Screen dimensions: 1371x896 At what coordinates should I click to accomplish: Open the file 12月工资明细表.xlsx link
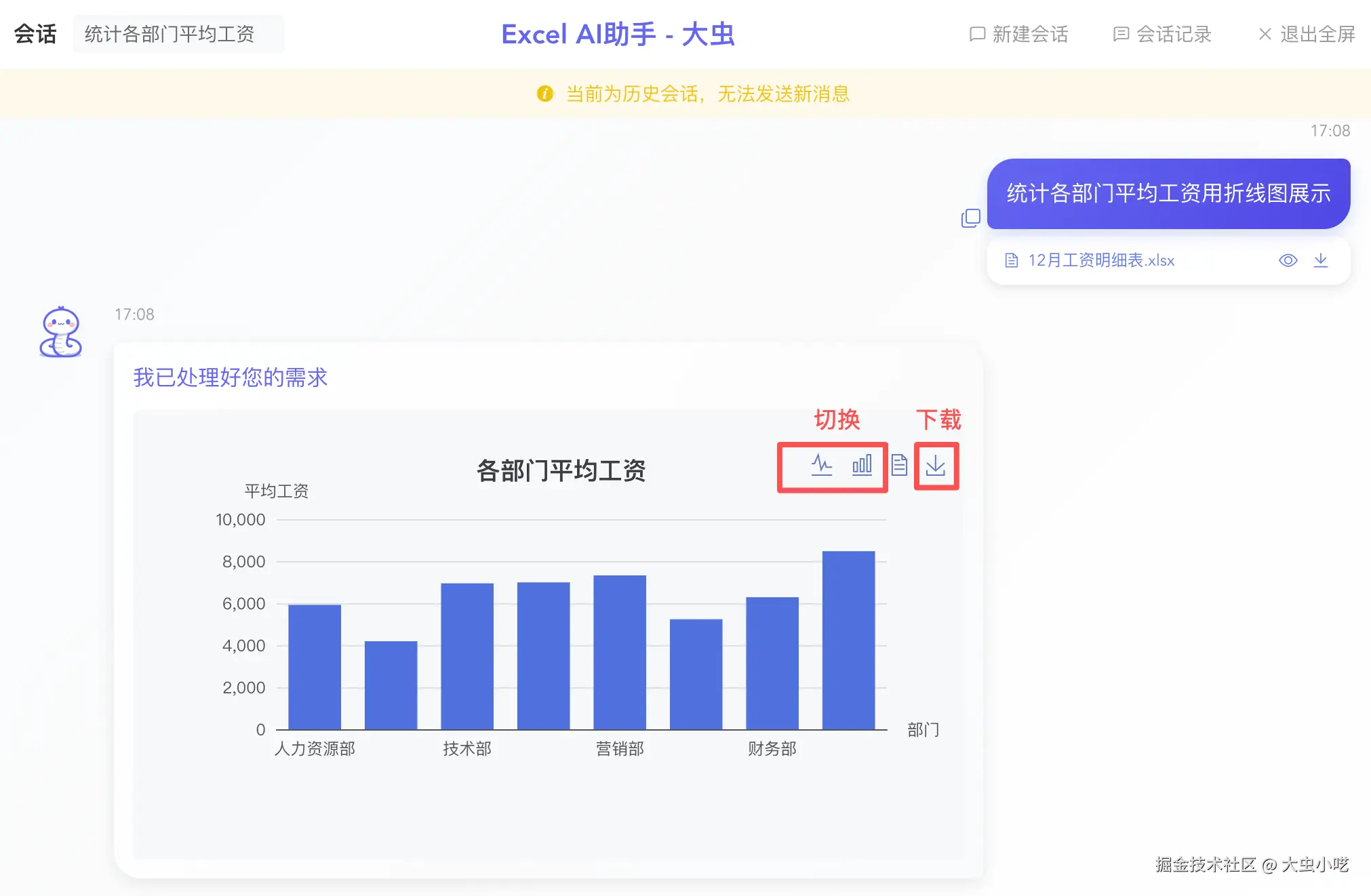[x=1100, y=260]
